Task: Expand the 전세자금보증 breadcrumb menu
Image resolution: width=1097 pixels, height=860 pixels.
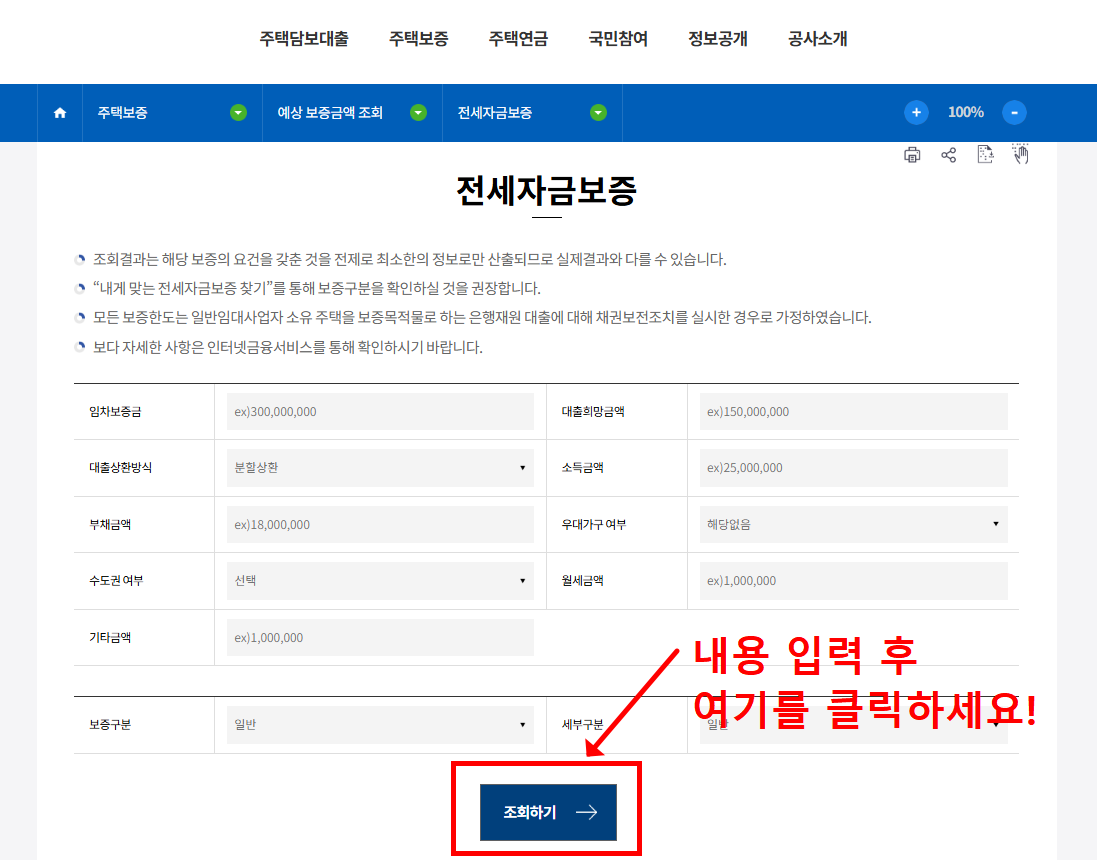Action: (597, 112)
